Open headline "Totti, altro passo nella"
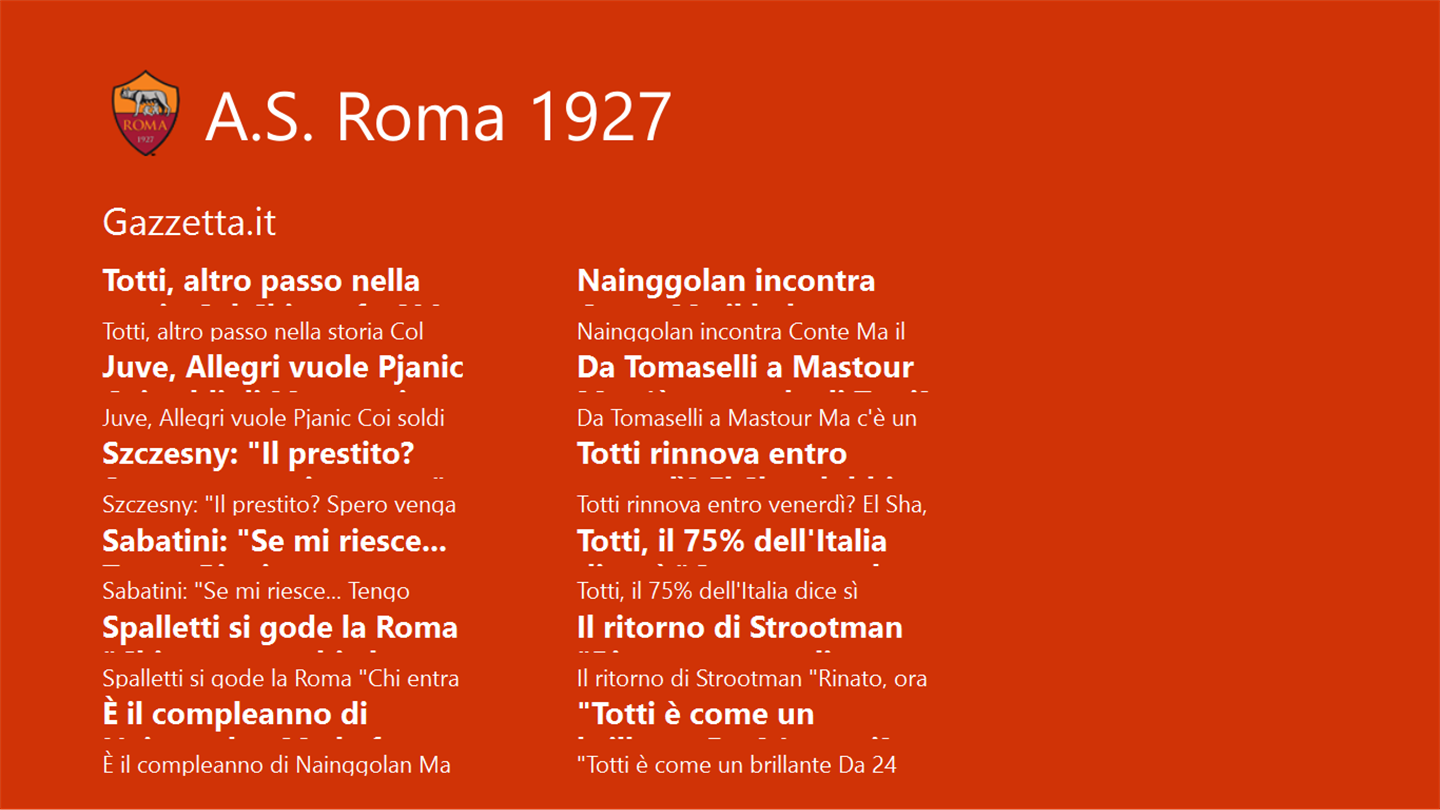 261,281
